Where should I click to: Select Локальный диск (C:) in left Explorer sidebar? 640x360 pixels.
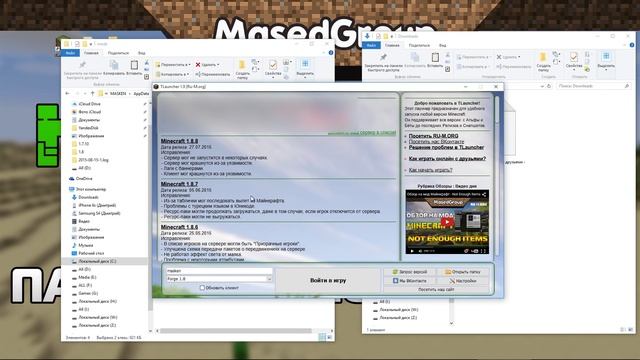click(97, 261)
